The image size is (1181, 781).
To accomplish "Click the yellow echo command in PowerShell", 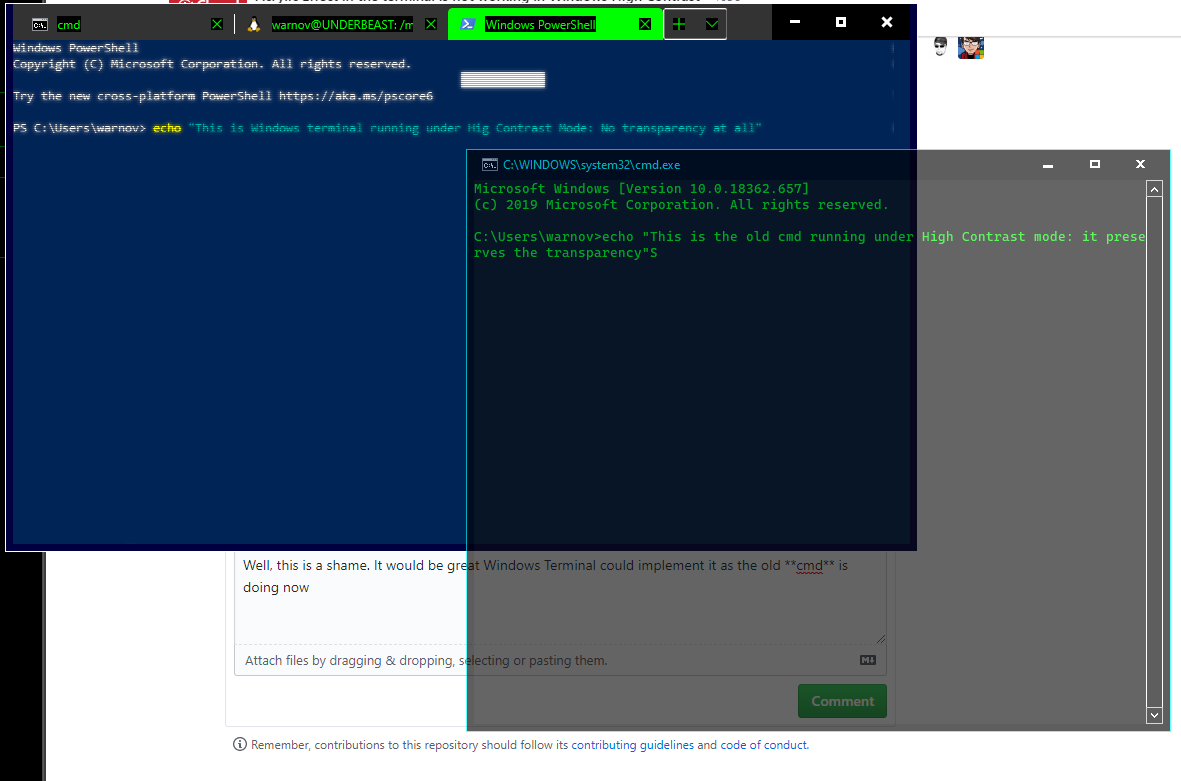I will pos(166,128).
